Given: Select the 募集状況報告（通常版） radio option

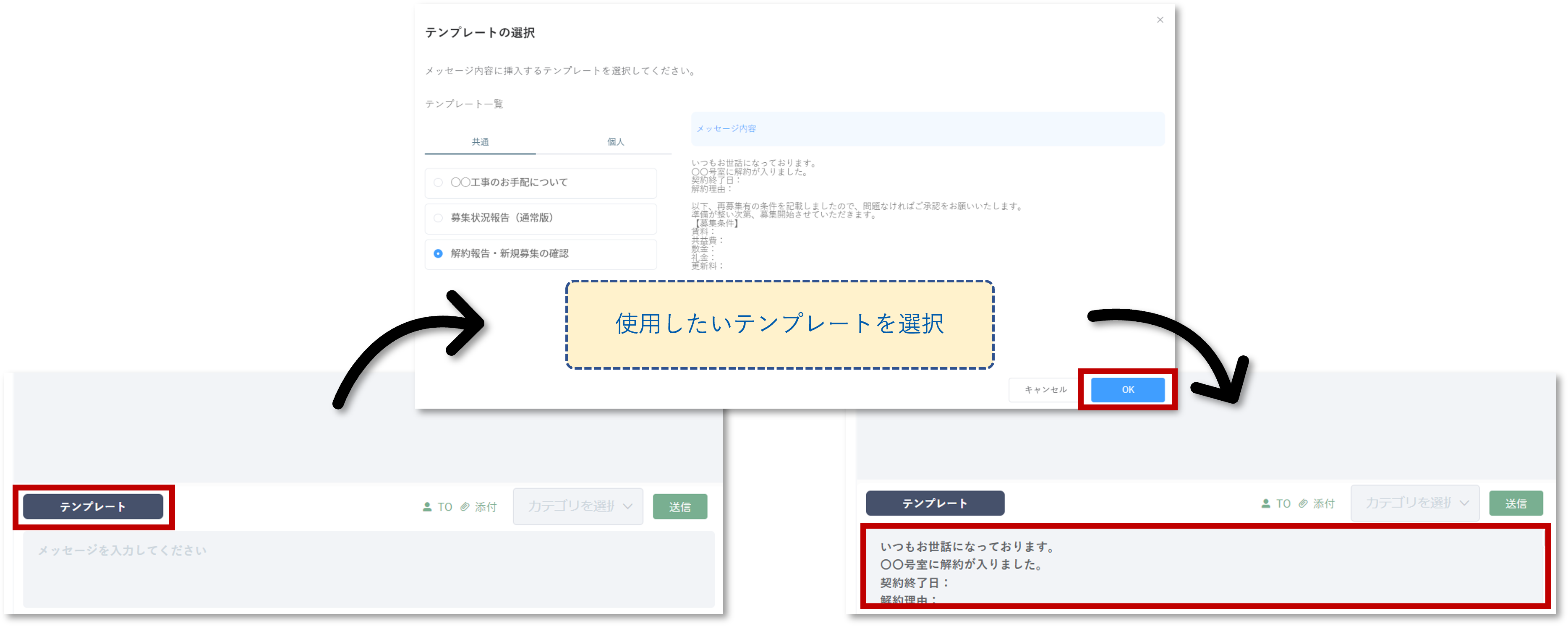Looking at the screenshot, I should click(438, 218).
